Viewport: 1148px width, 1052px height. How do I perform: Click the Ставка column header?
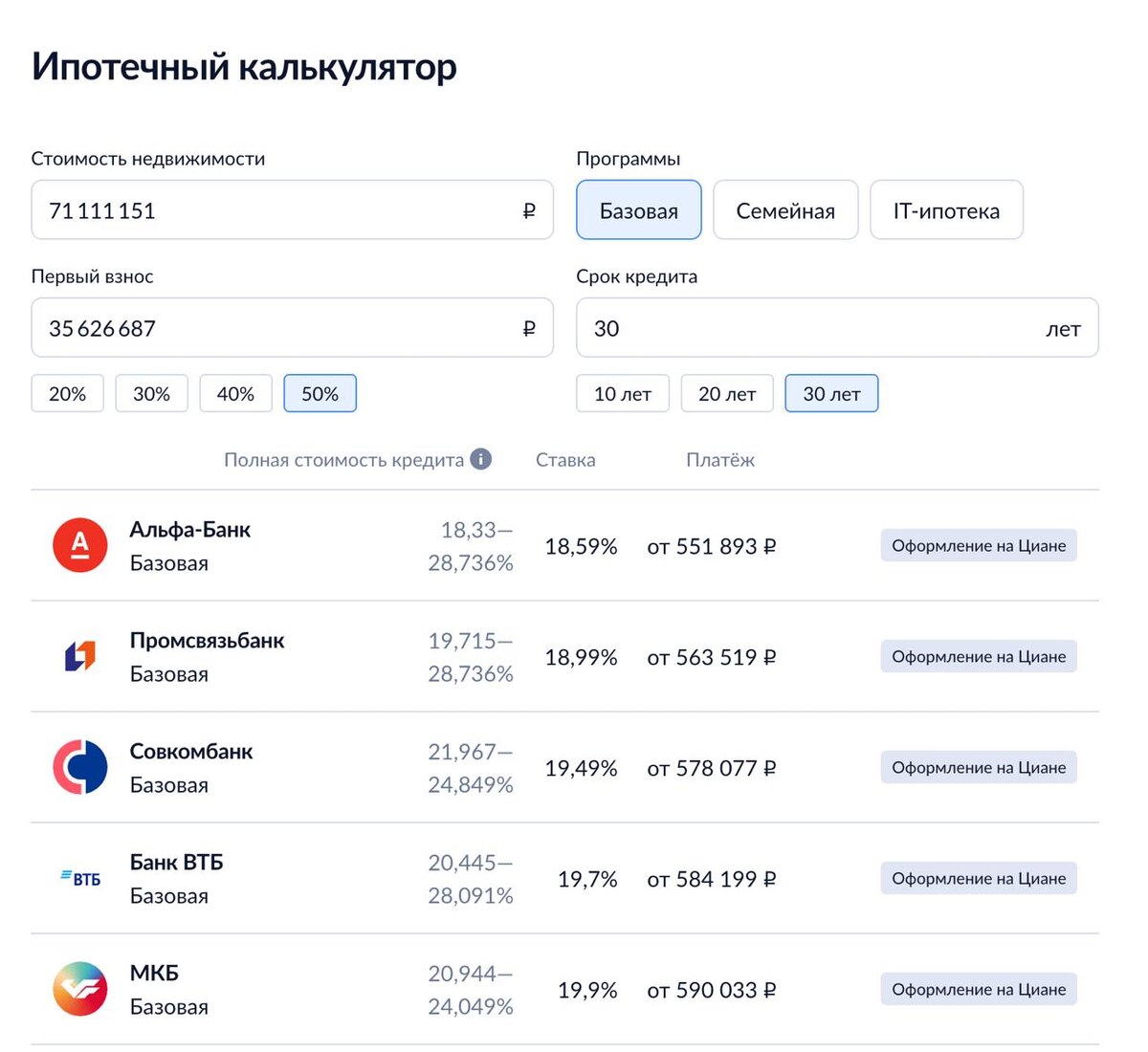(565, 459)
